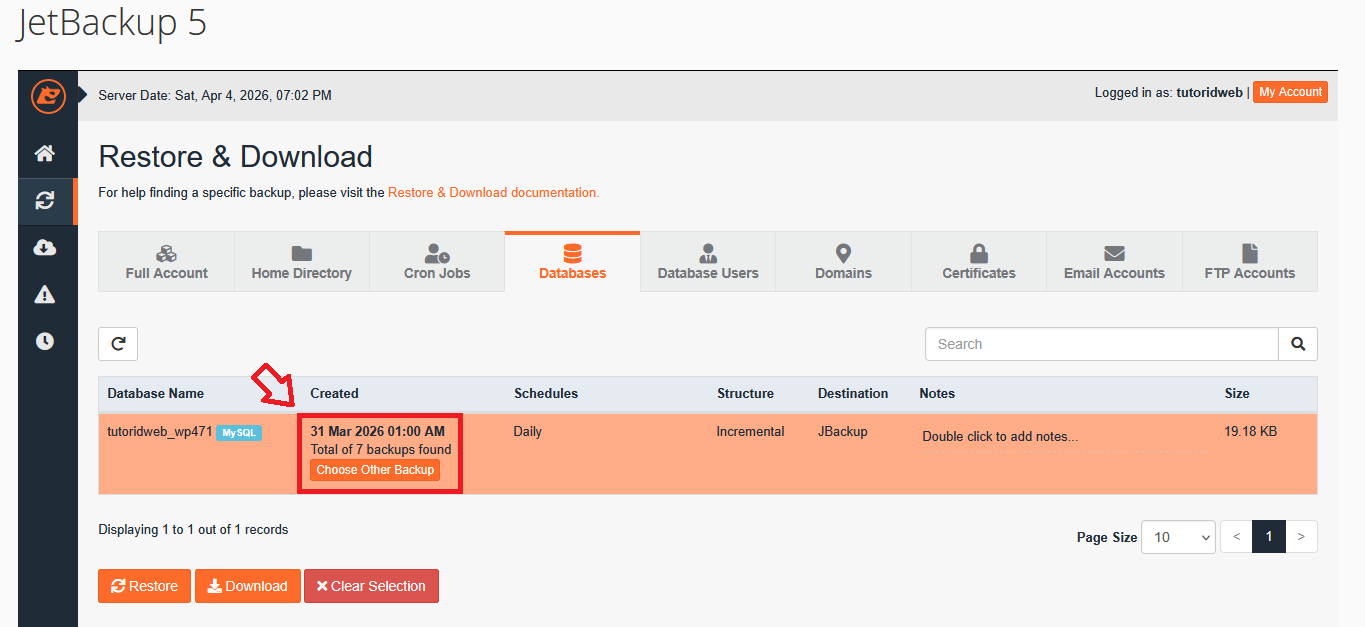The image size is (1365, 627).
Task: Open the Page Size dropdown
Action: (1178, 536)
